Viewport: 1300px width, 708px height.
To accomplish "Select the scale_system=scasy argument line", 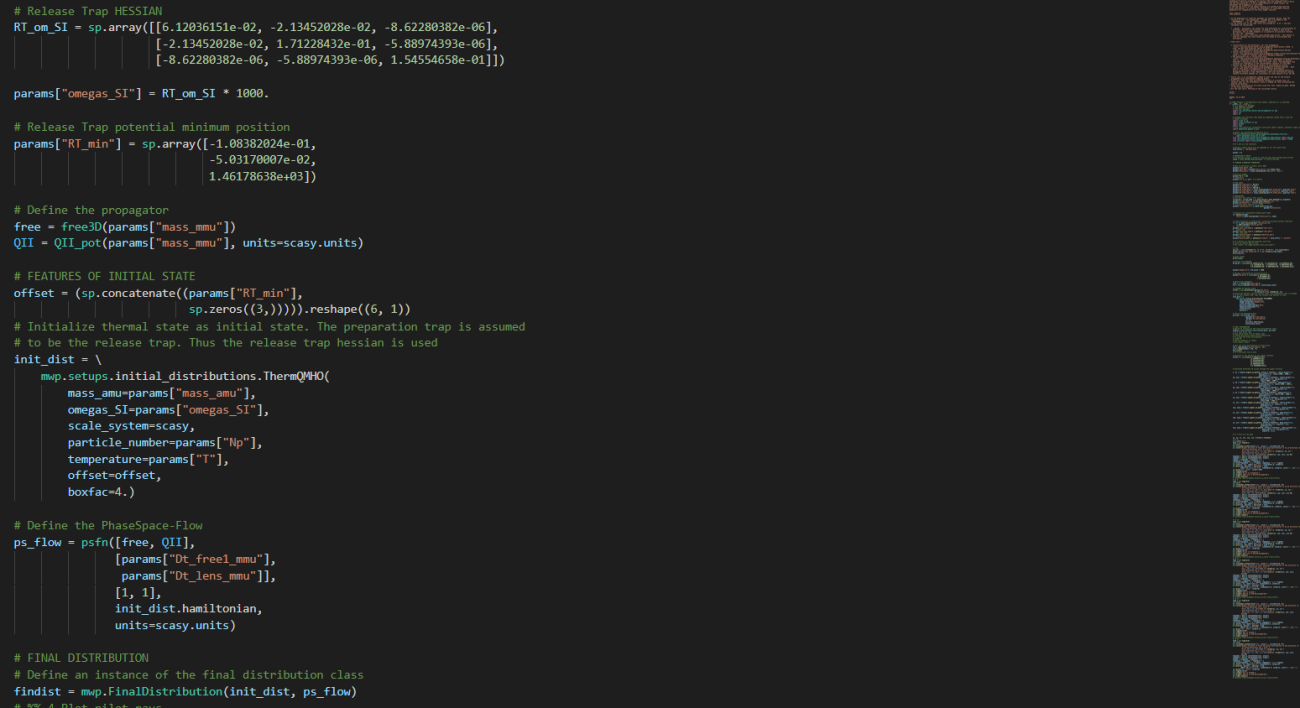I will click(131, 426).
